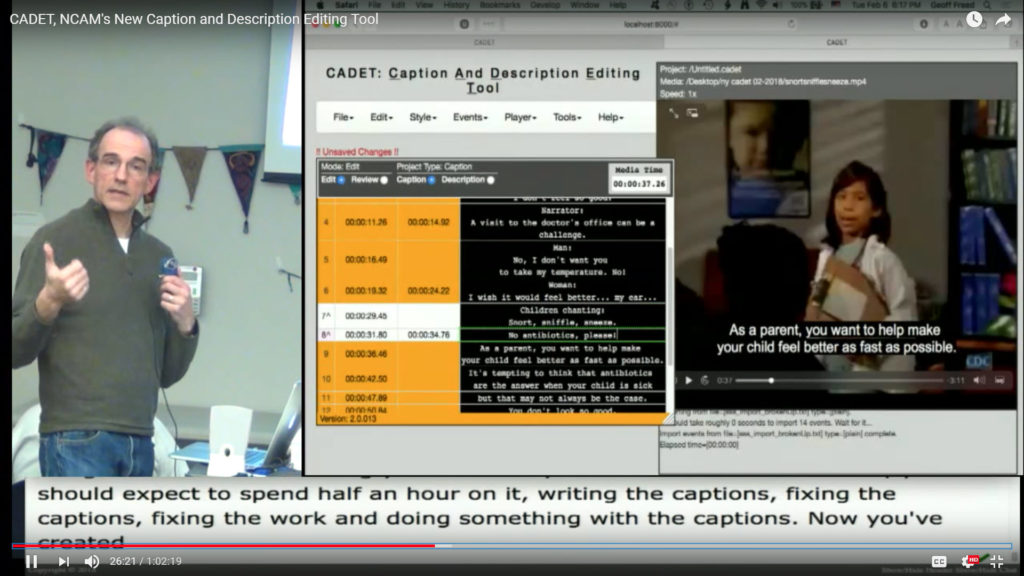Viewport: 1024px width, 576px height.
Task: Seek the CADET media player progress slider
Action: pyautogui.click(x=840, y=380)
